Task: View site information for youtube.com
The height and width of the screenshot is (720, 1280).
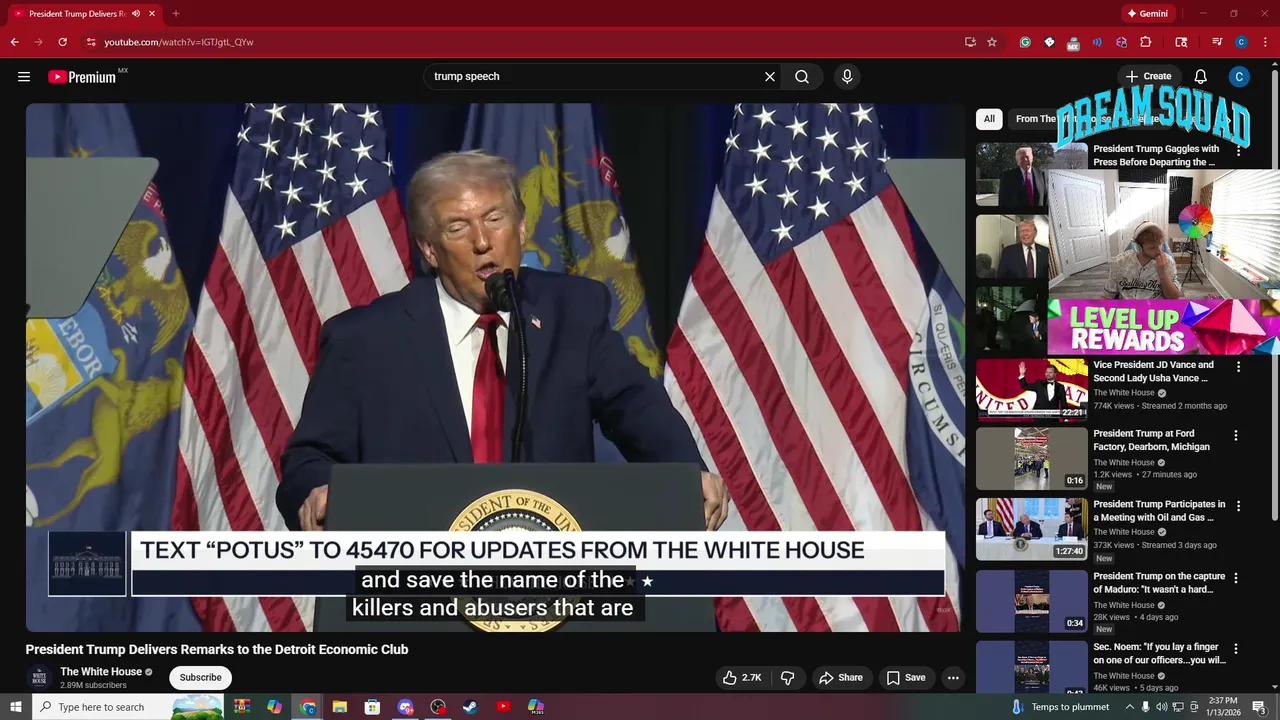Action: tap(91, 42)
